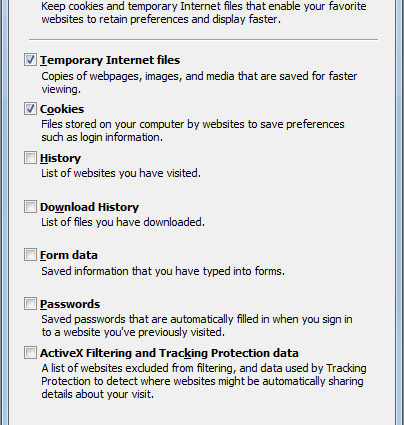This screenshot has height=425, width=404.
Task: Tick the Download History checkbox
Action: 30,207
